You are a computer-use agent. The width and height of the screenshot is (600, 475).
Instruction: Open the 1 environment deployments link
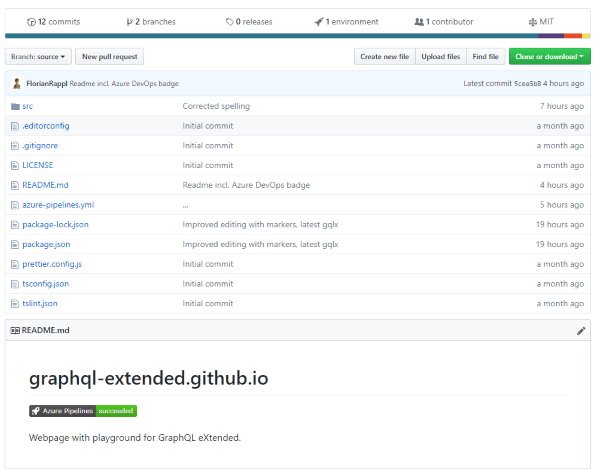pyautogui.click(x=346, y=22)
